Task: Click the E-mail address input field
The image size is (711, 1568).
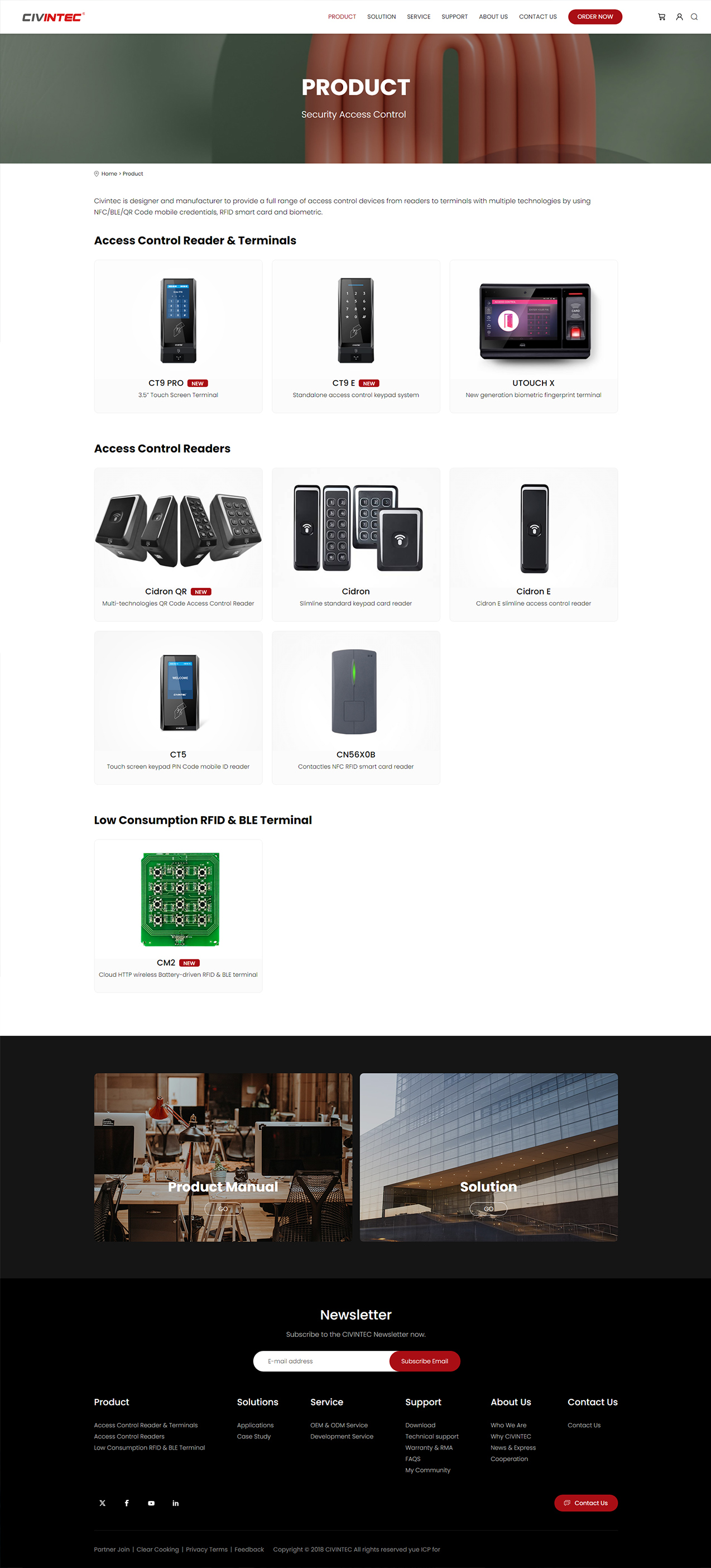Action: coord(321,1361)
